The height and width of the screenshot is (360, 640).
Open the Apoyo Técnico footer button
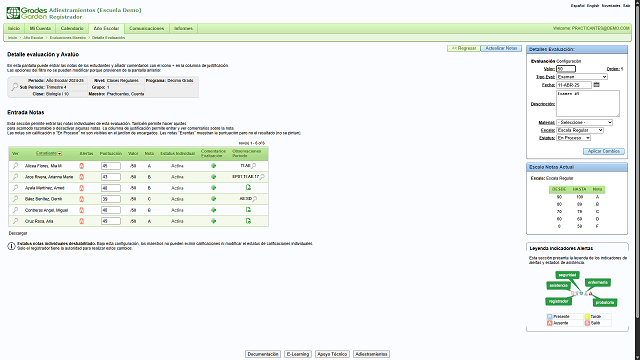[332, 354]
